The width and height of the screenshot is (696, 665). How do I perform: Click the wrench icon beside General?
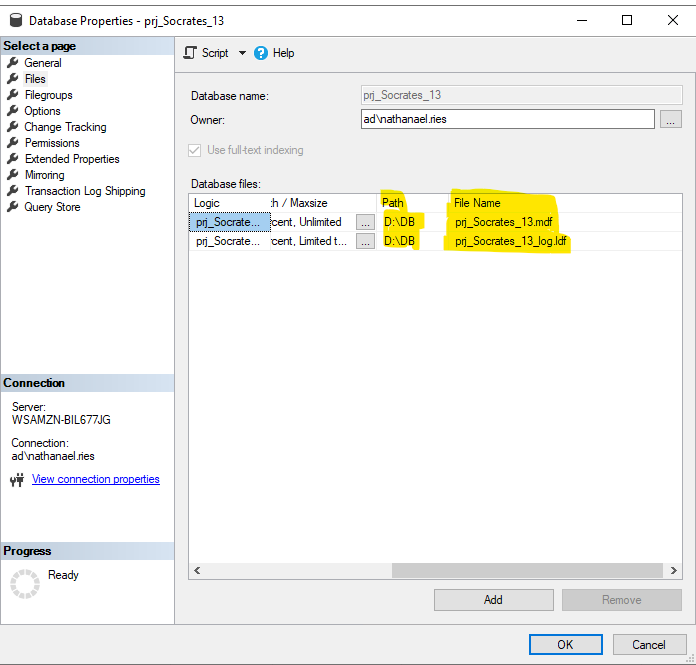(x=13, y=63)
